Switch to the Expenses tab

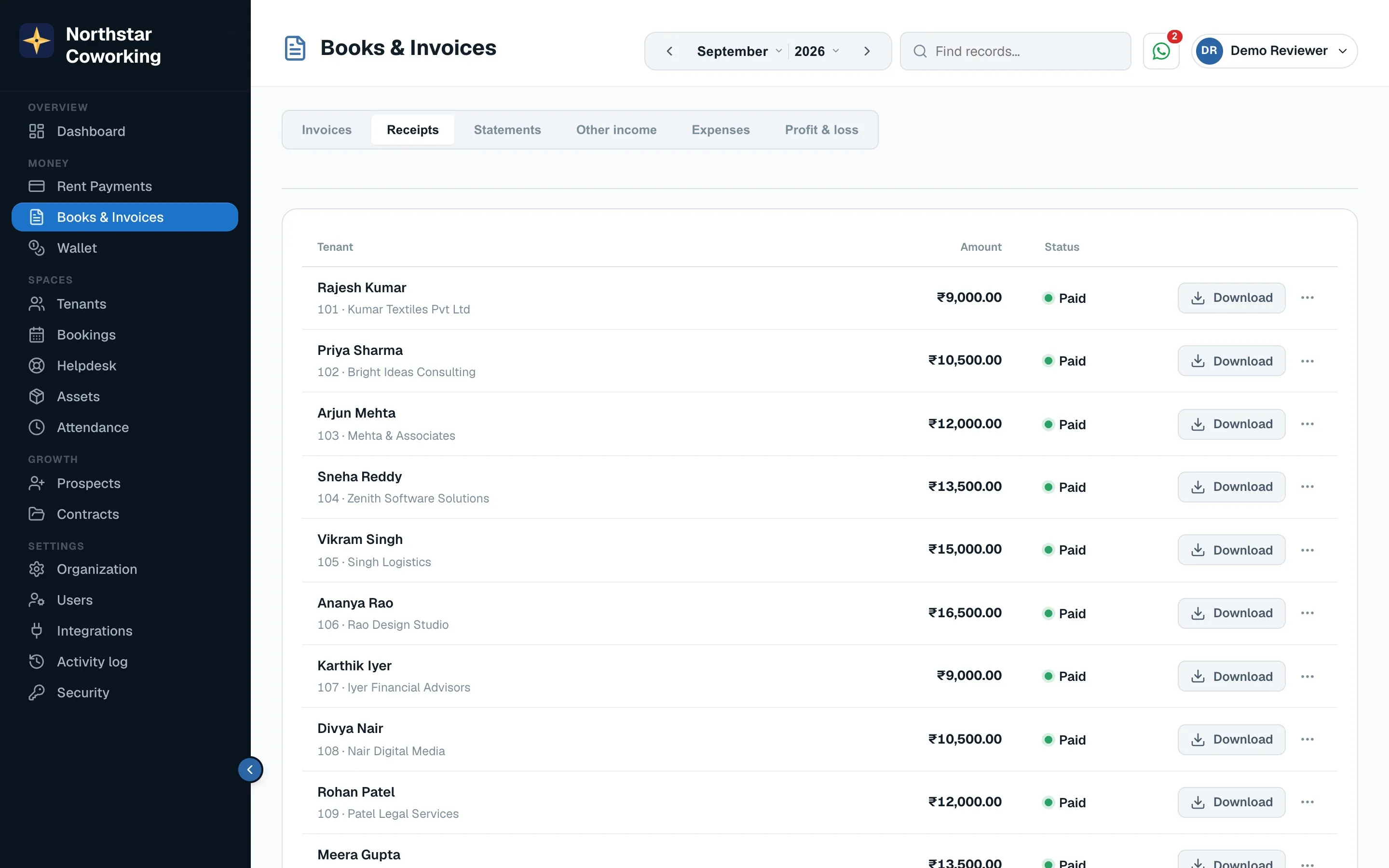tap(721, 130)
